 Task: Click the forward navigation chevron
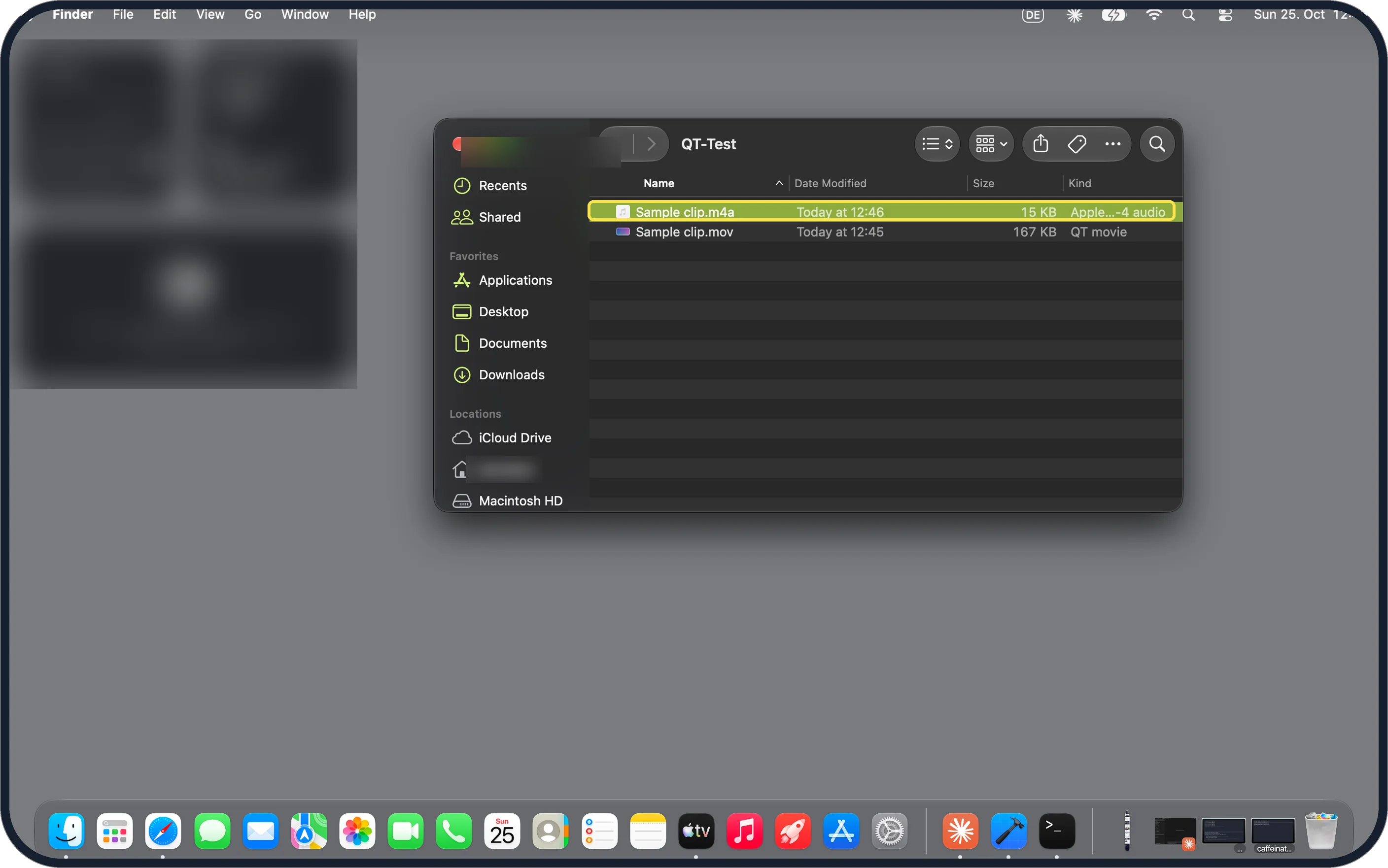click(651, 143)
